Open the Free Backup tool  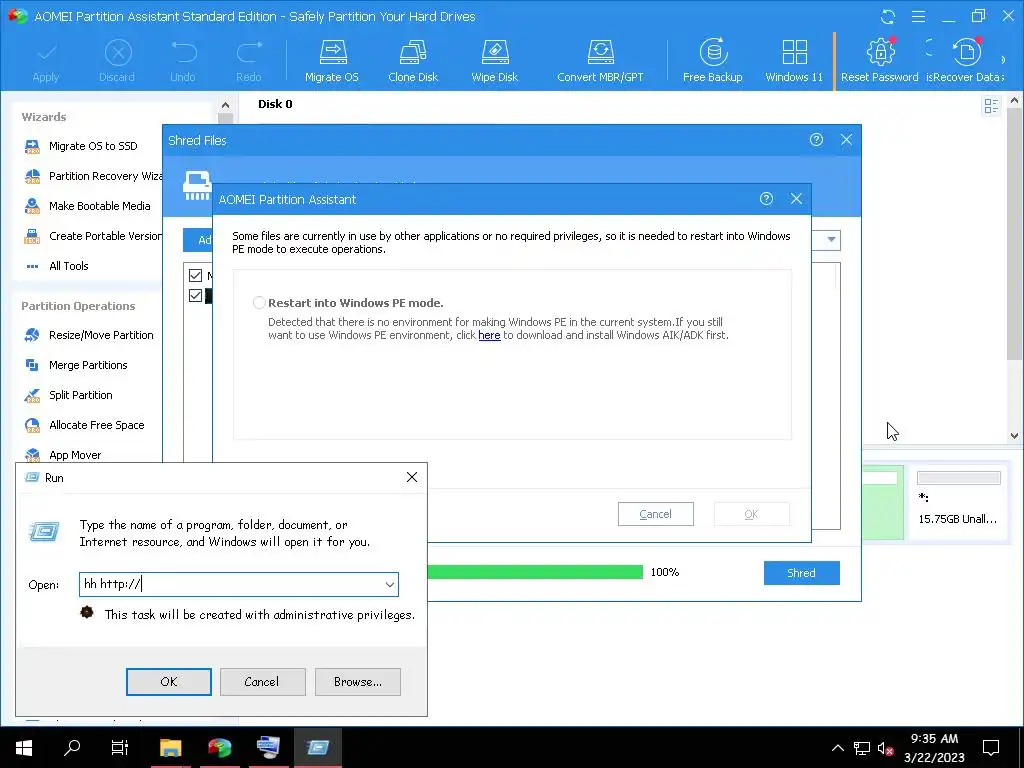712,61
